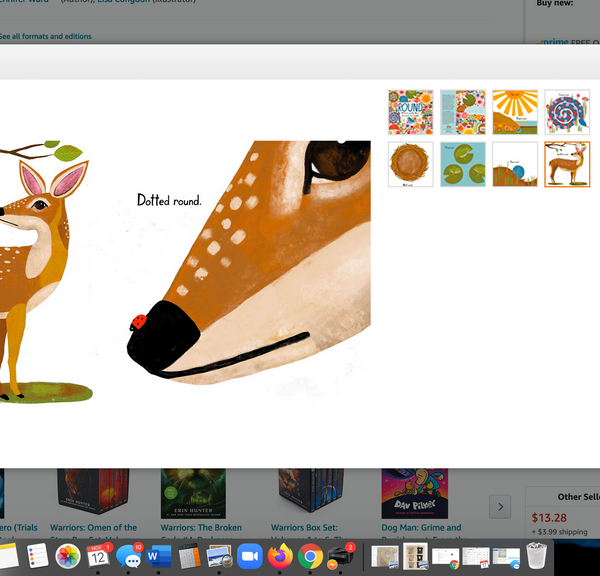Screen dimensions: 600x576
Task: Click the 'Dotted round.' page text
Action: coord(169,200)
